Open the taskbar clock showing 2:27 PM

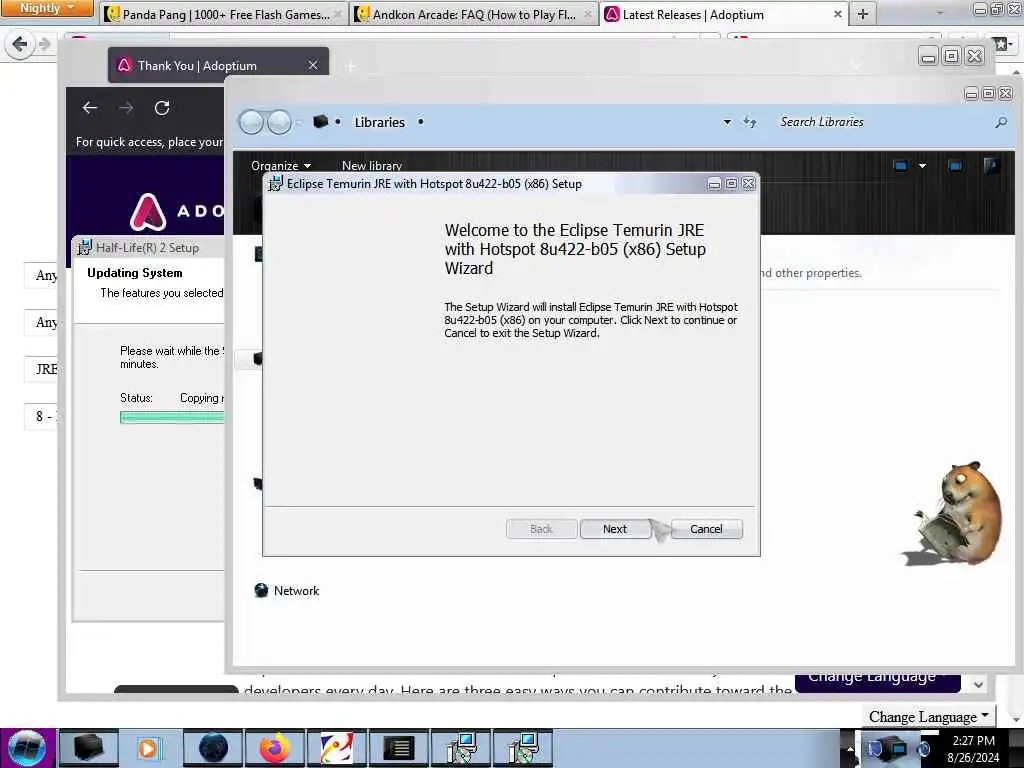pos(973,749)
